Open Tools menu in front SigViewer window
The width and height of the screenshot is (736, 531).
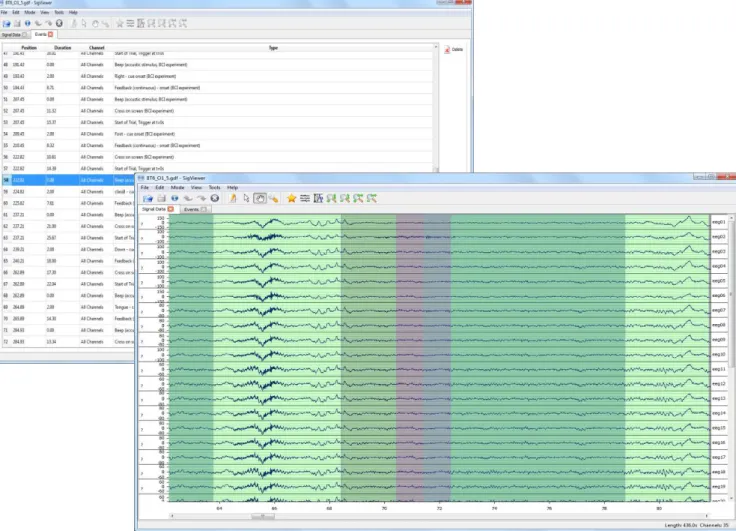215,187
